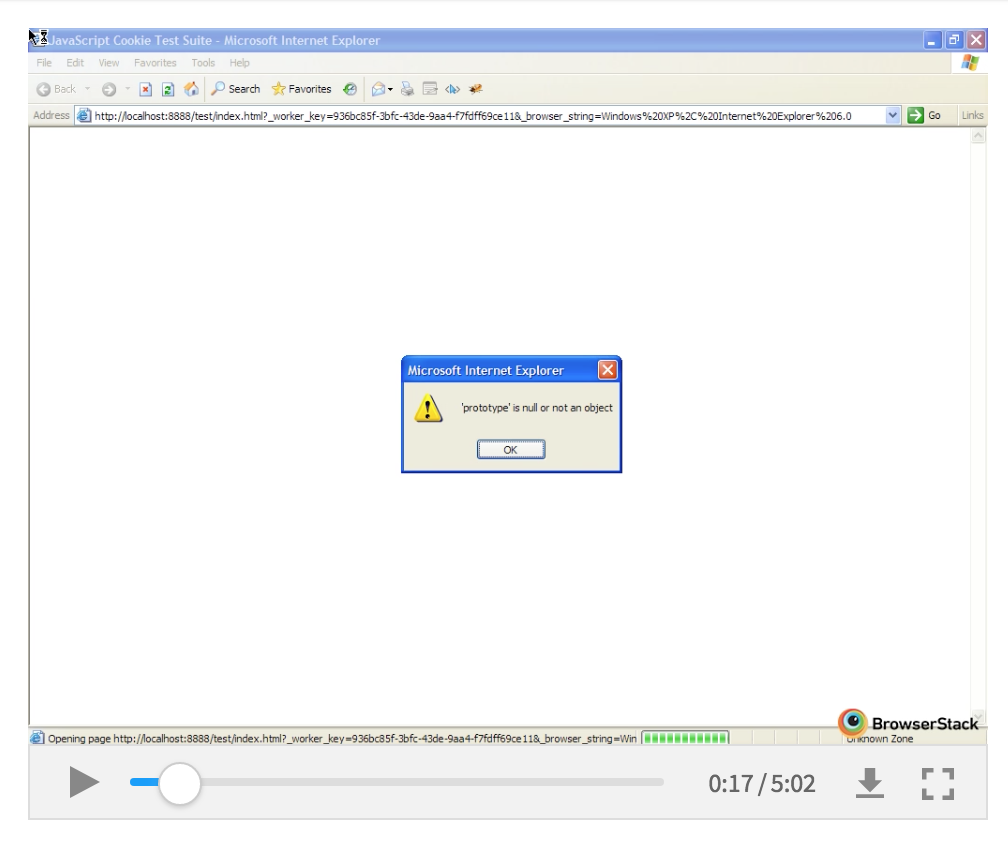Click the Messenger icon on the toolbar
The width and height of the screenshot is (1008, 852).
coord(474,89)
